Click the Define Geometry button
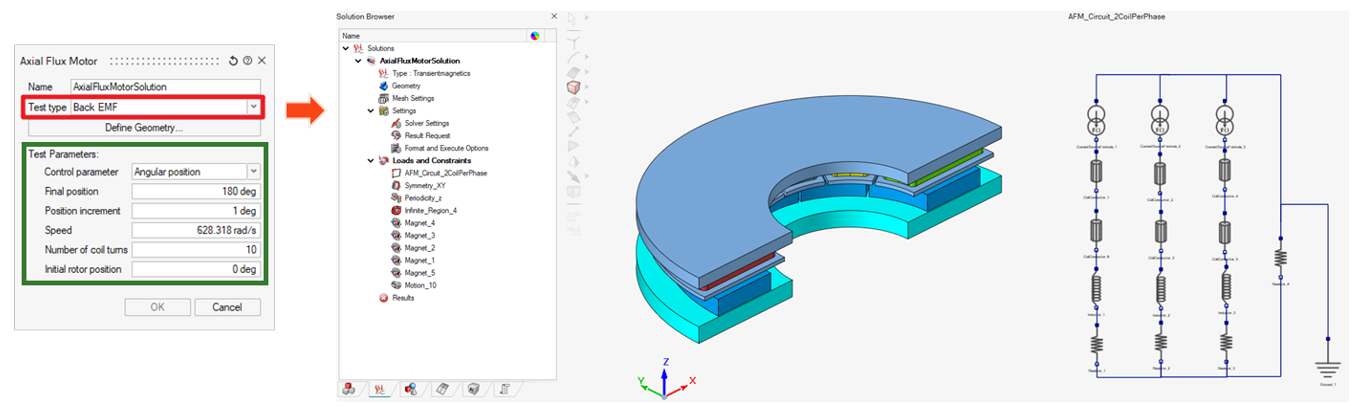The image size is (1362, 413). click(x=143, y=128)
